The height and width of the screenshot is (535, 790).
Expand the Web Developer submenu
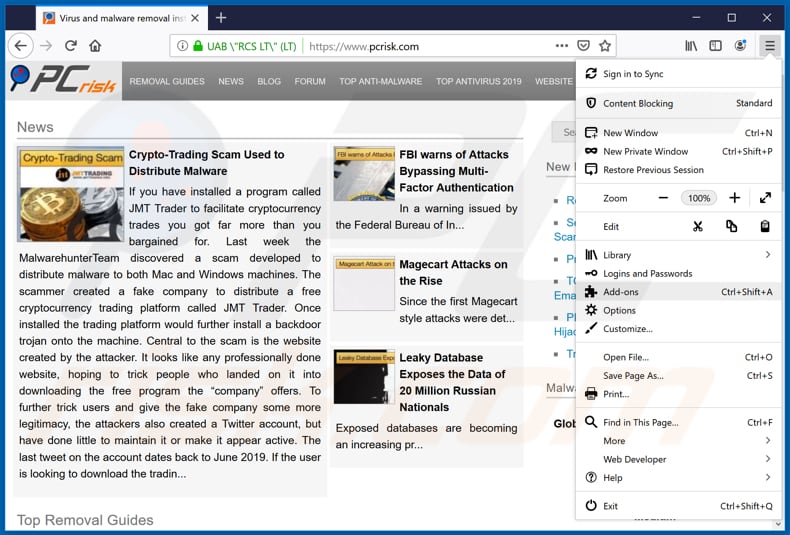tap(679, 459)
